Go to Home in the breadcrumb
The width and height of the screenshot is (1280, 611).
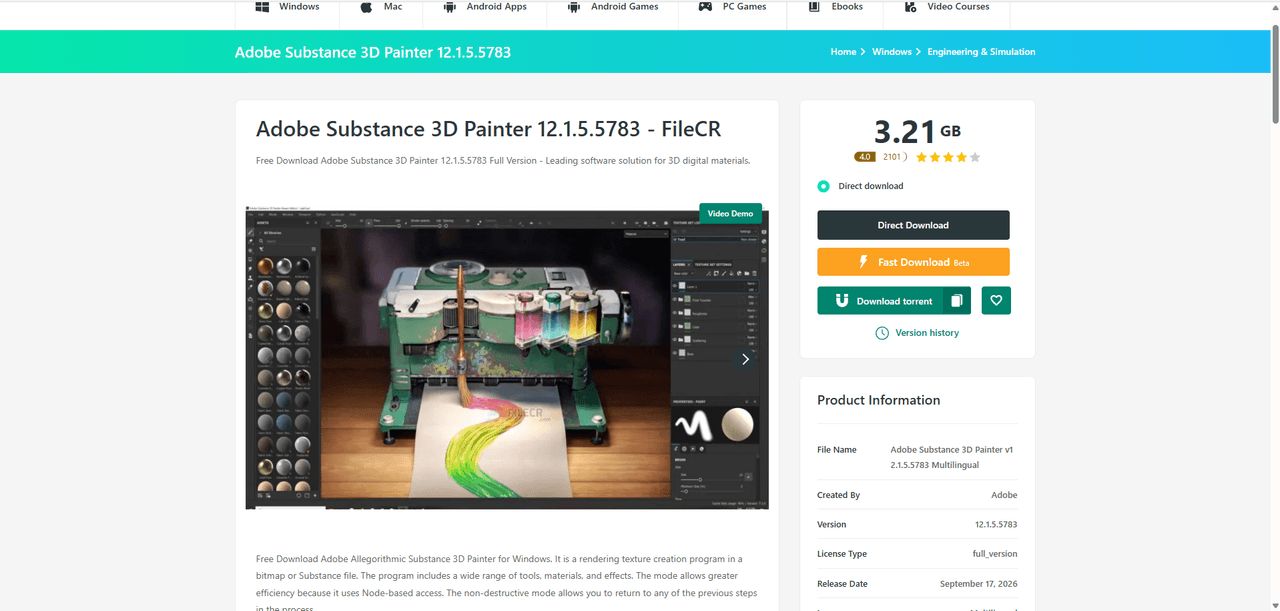(843, 52)
